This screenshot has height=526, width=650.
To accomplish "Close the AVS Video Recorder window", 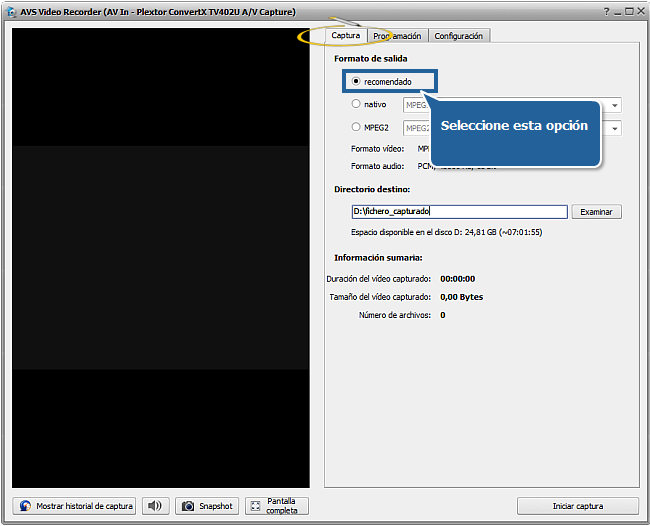I will 641,12.
